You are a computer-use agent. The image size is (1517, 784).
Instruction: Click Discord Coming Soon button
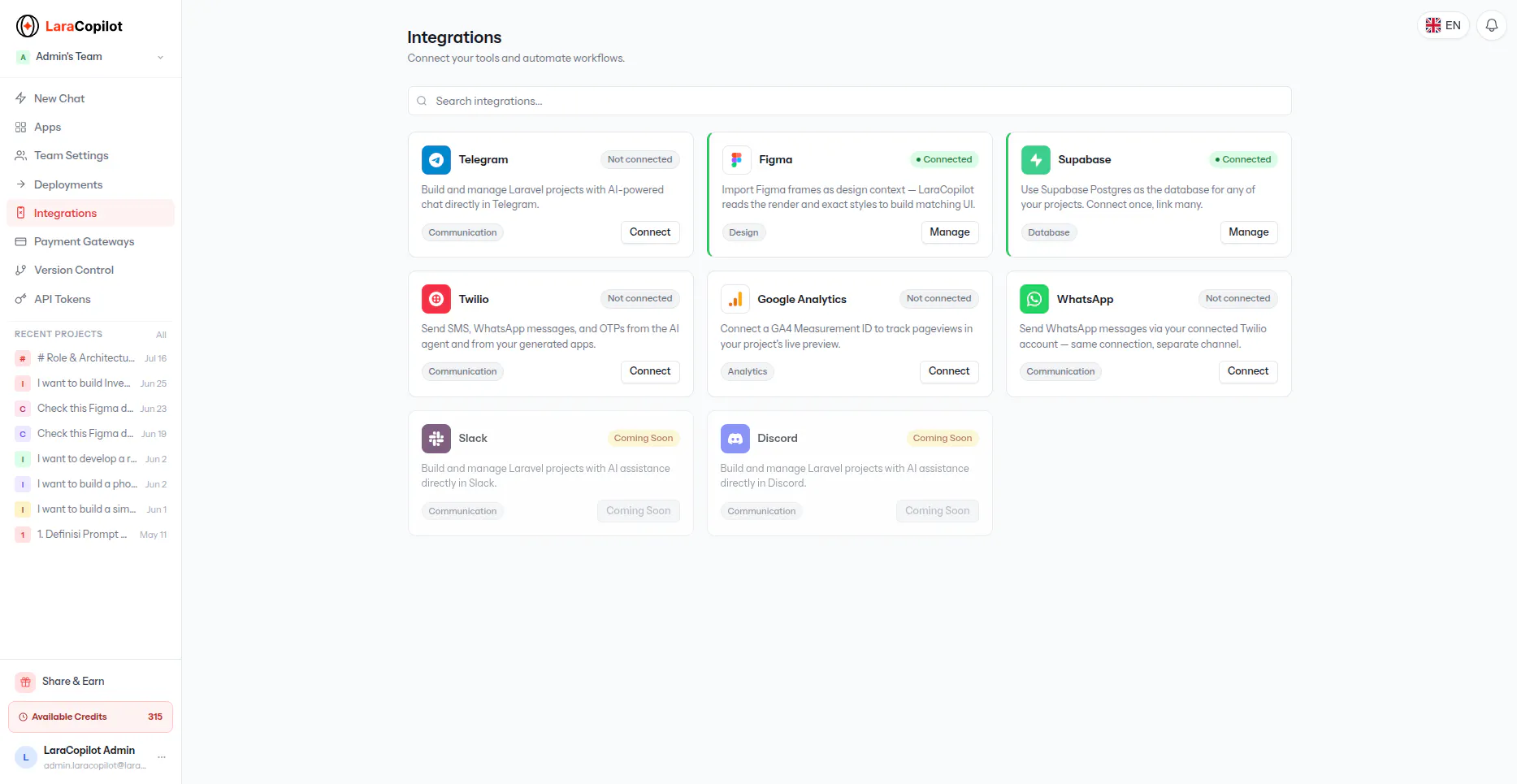[938, 511]
